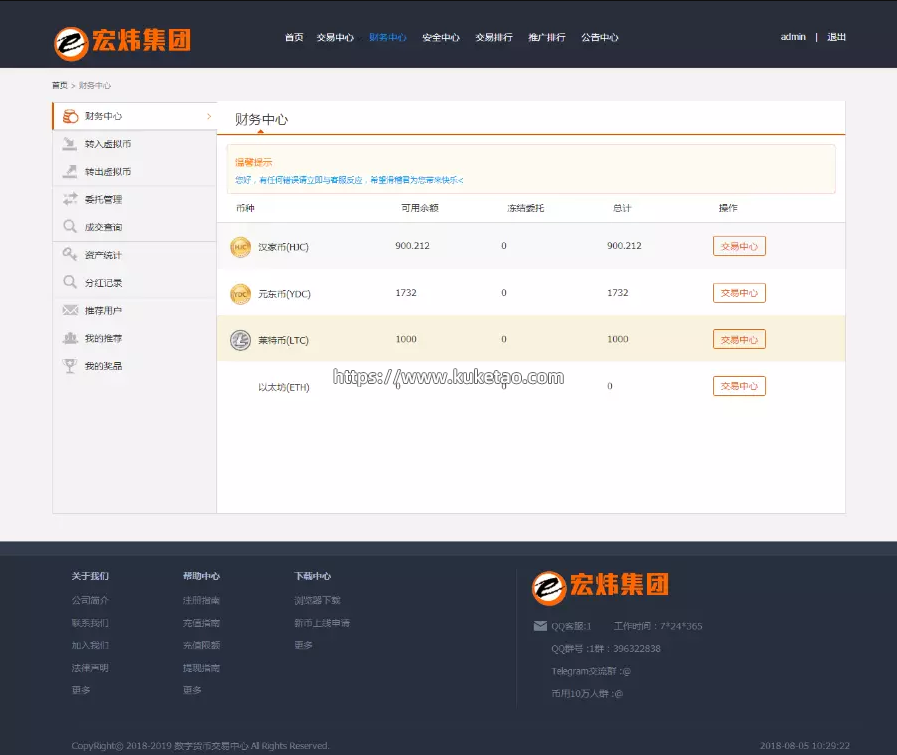
Task: Click the 财务中心 coins icon in sidebar
Action: tap(70, 116)
